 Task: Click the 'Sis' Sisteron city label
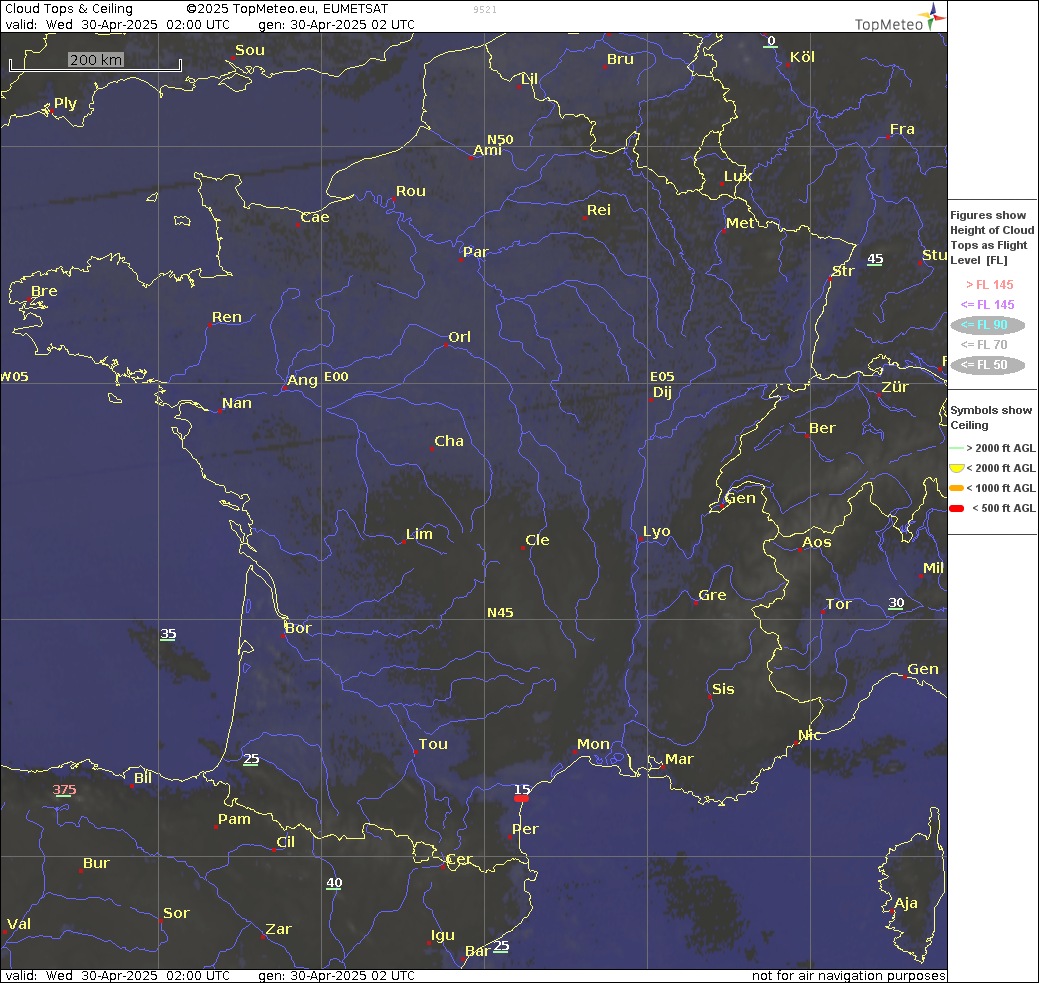point(723,689)
